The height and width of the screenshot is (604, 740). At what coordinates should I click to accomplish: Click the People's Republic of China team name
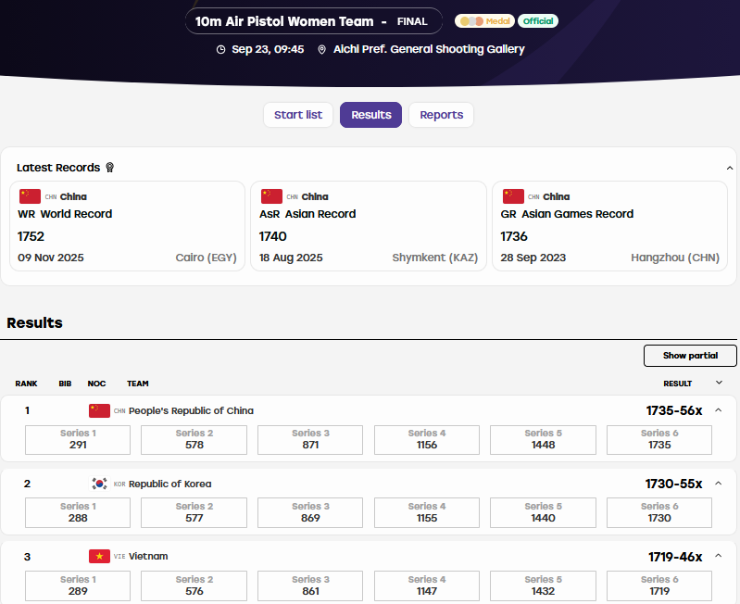pos(191,411)
